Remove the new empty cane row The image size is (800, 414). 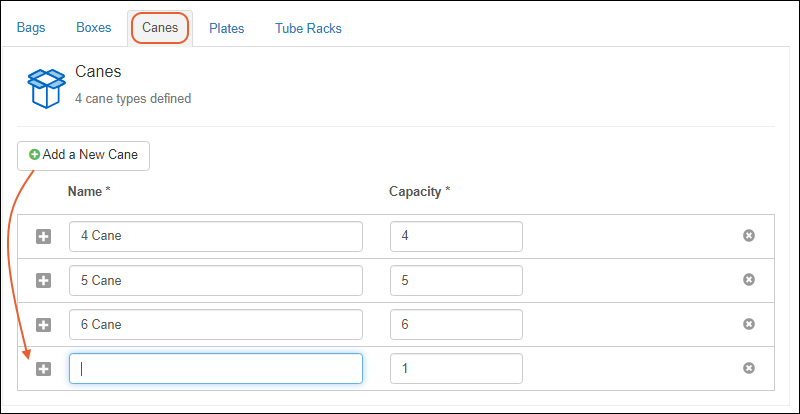coord(748,368)
